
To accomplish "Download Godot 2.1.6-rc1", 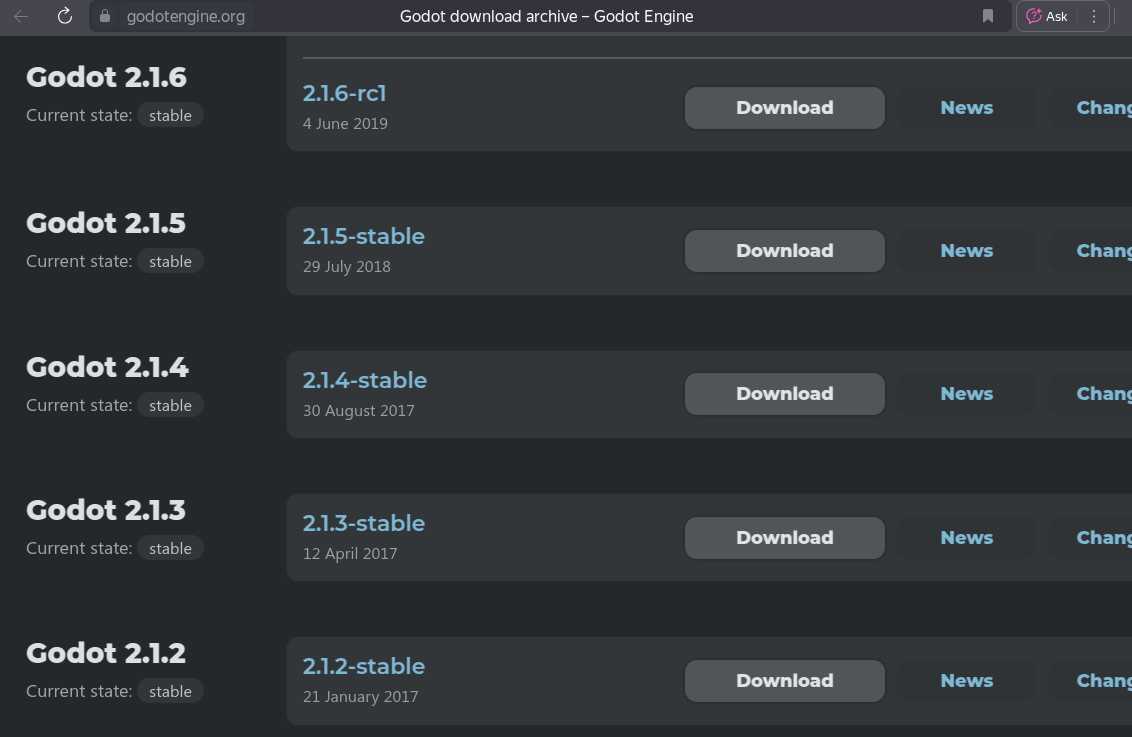I will pos(784,108).
